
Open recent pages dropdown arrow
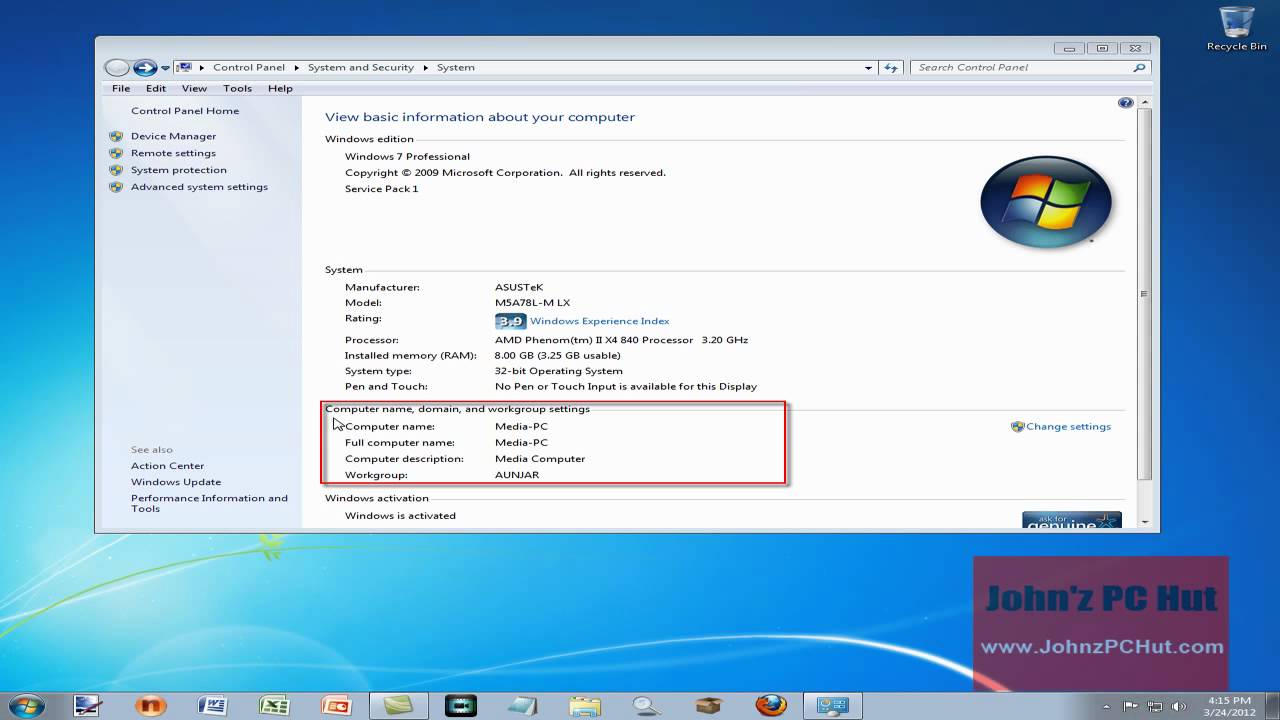pos(166,68)
